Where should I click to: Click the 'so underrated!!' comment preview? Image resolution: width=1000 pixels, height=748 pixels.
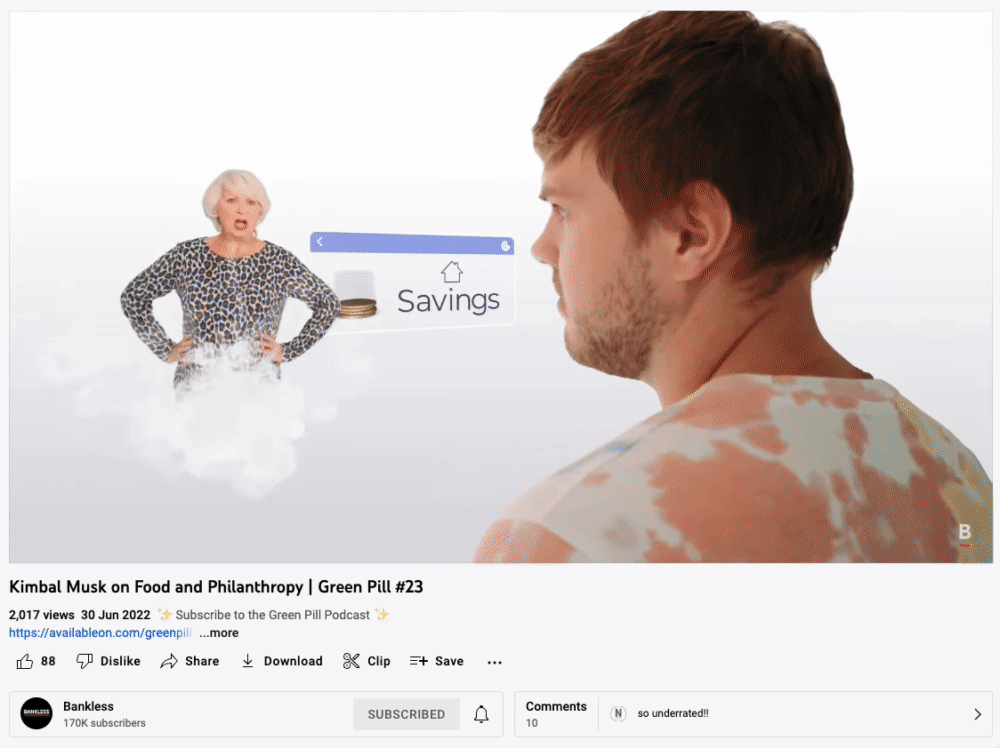[x=673, y=714]
